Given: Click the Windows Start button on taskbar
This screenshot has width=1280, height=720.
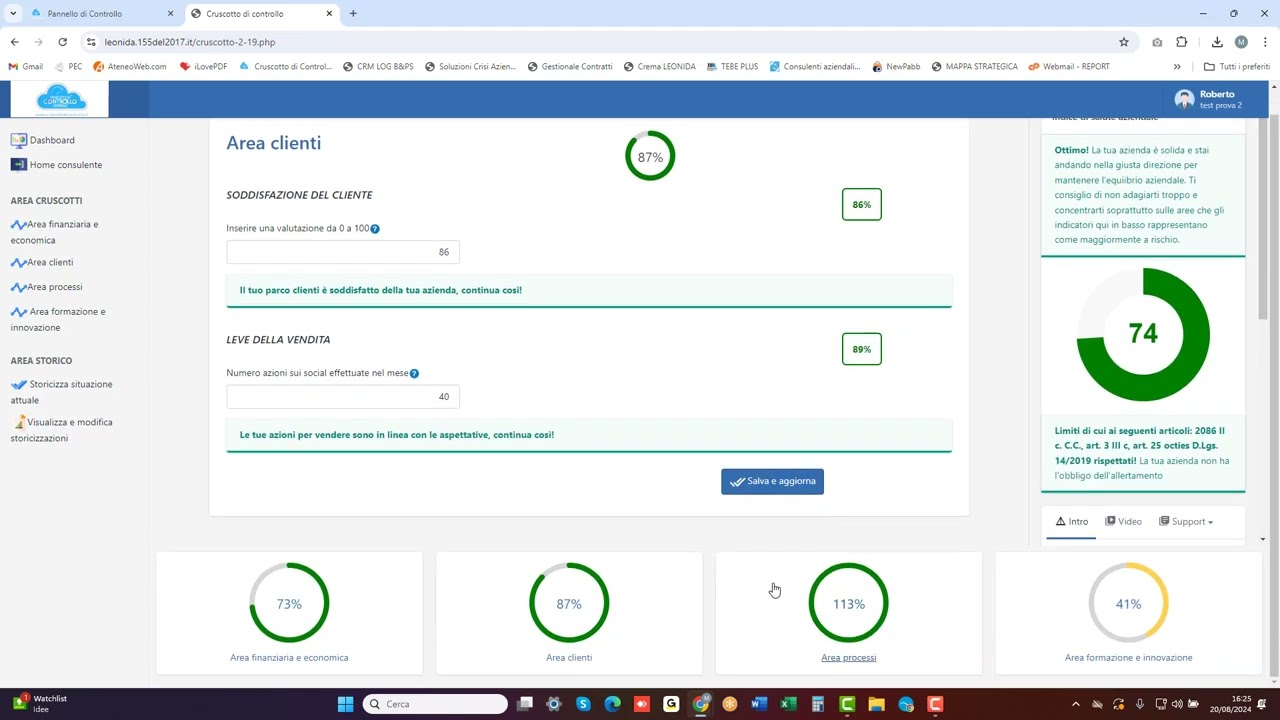Looking at the screenshot, I should coord(345,704).
